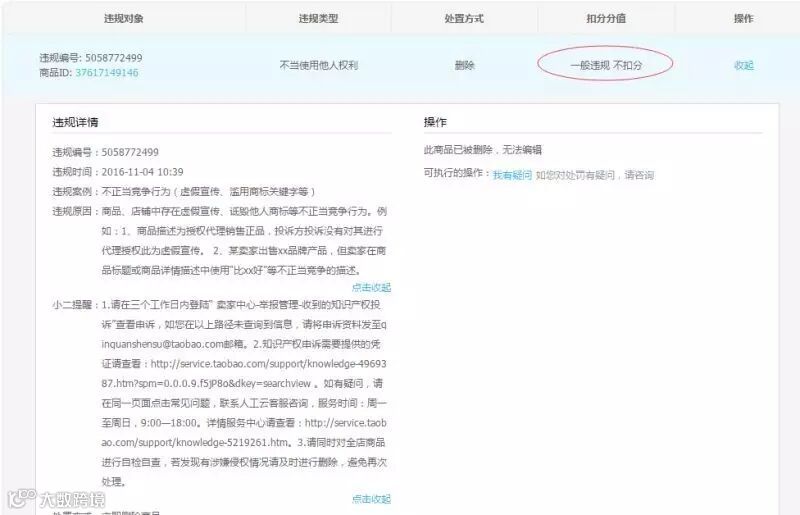This screenshot has height=515, width=800.
Task: Click the 违规详情 section heading
Action: pos(76,122)
